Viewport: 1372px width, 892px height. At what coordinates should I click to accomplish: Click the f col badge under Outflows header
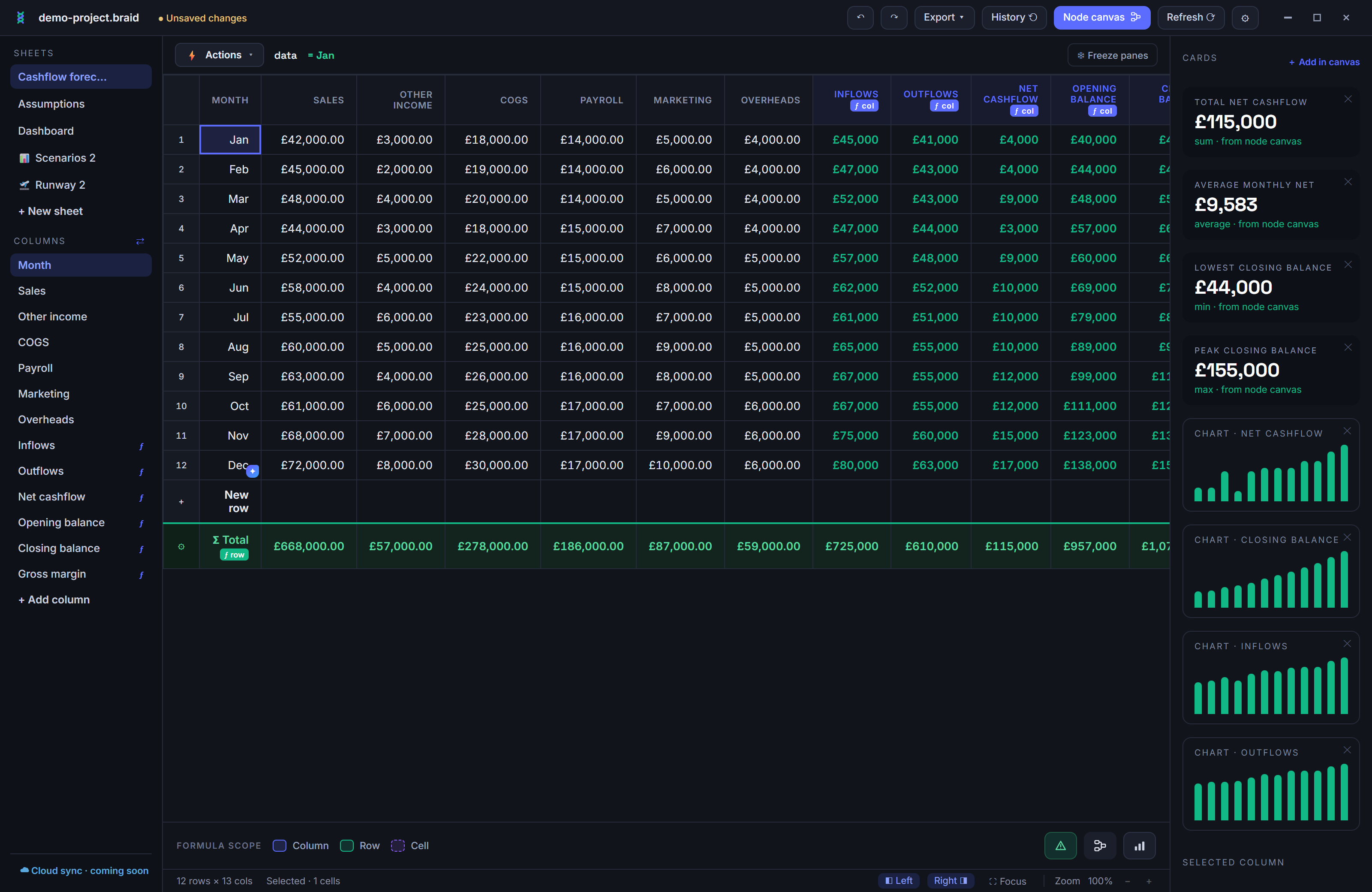tap(944, 105)
